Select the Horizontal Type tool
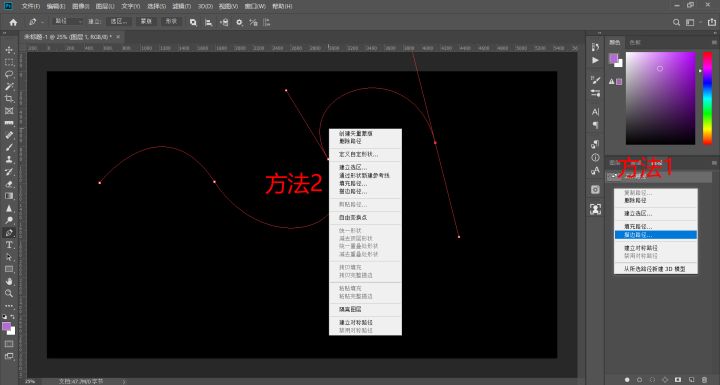Image resolution: width=720 pixels, height=385 pixels. coord(9,245)
